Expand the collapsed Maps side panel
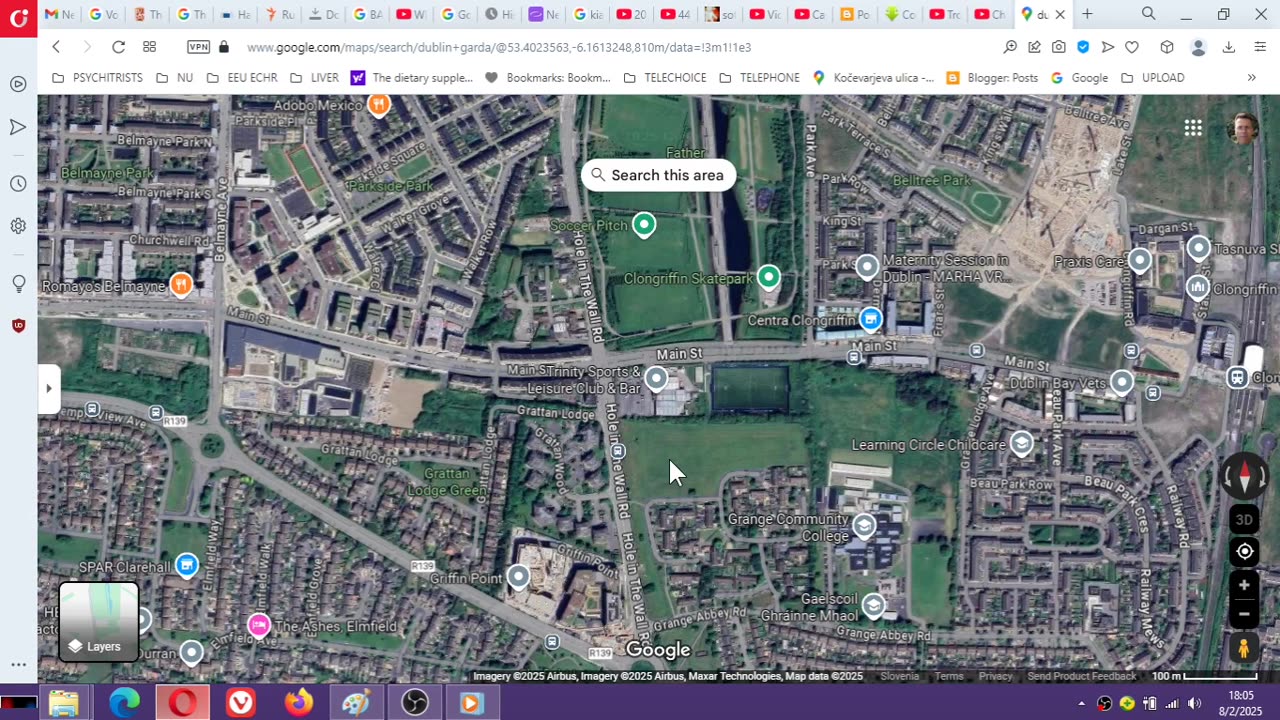The image size is (1280, 720). coord(48,388)
